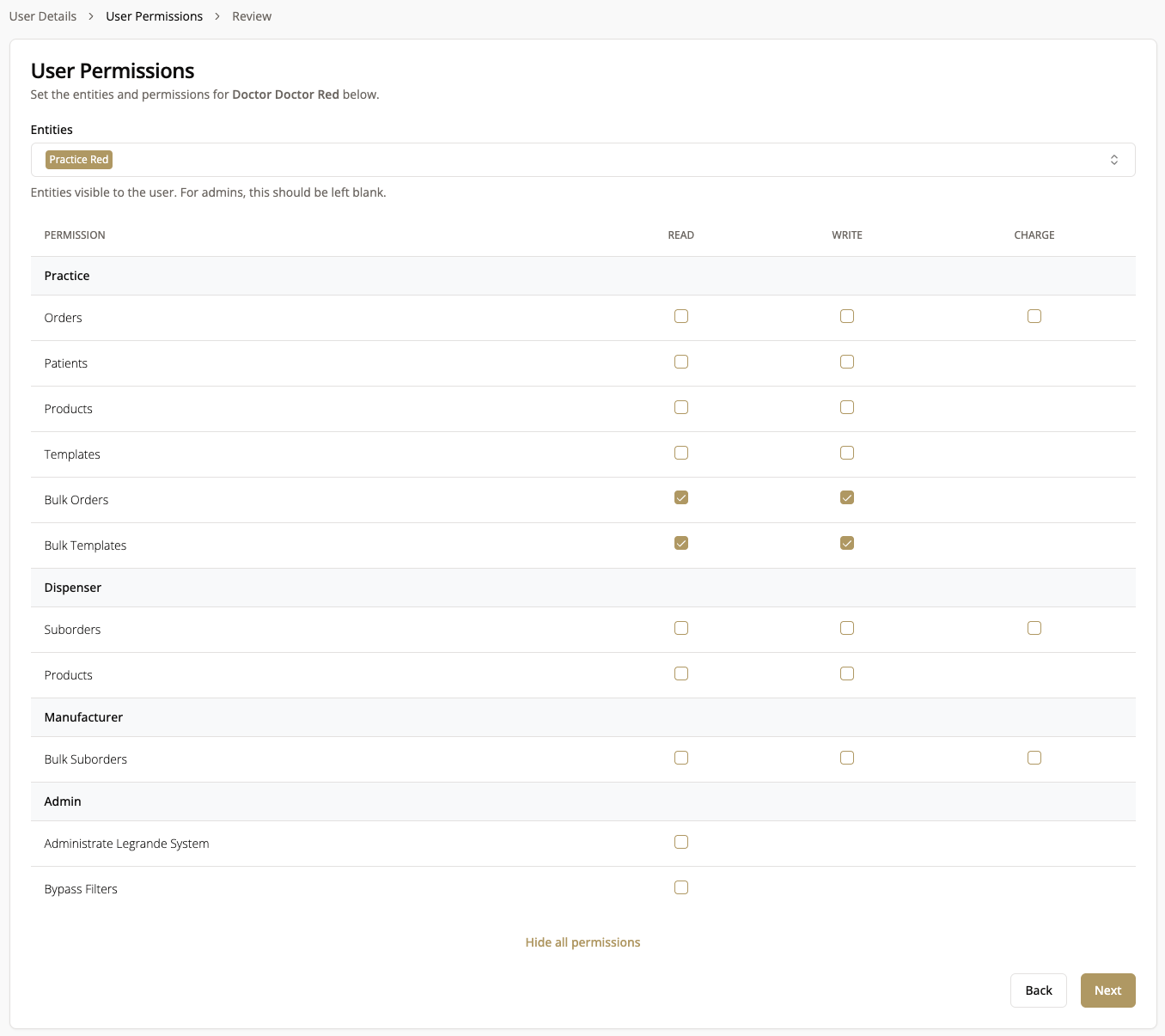Check Write permission for Patients
Image resolution: width=1165 pixels, height=1036 pixels.
point(847,362)
